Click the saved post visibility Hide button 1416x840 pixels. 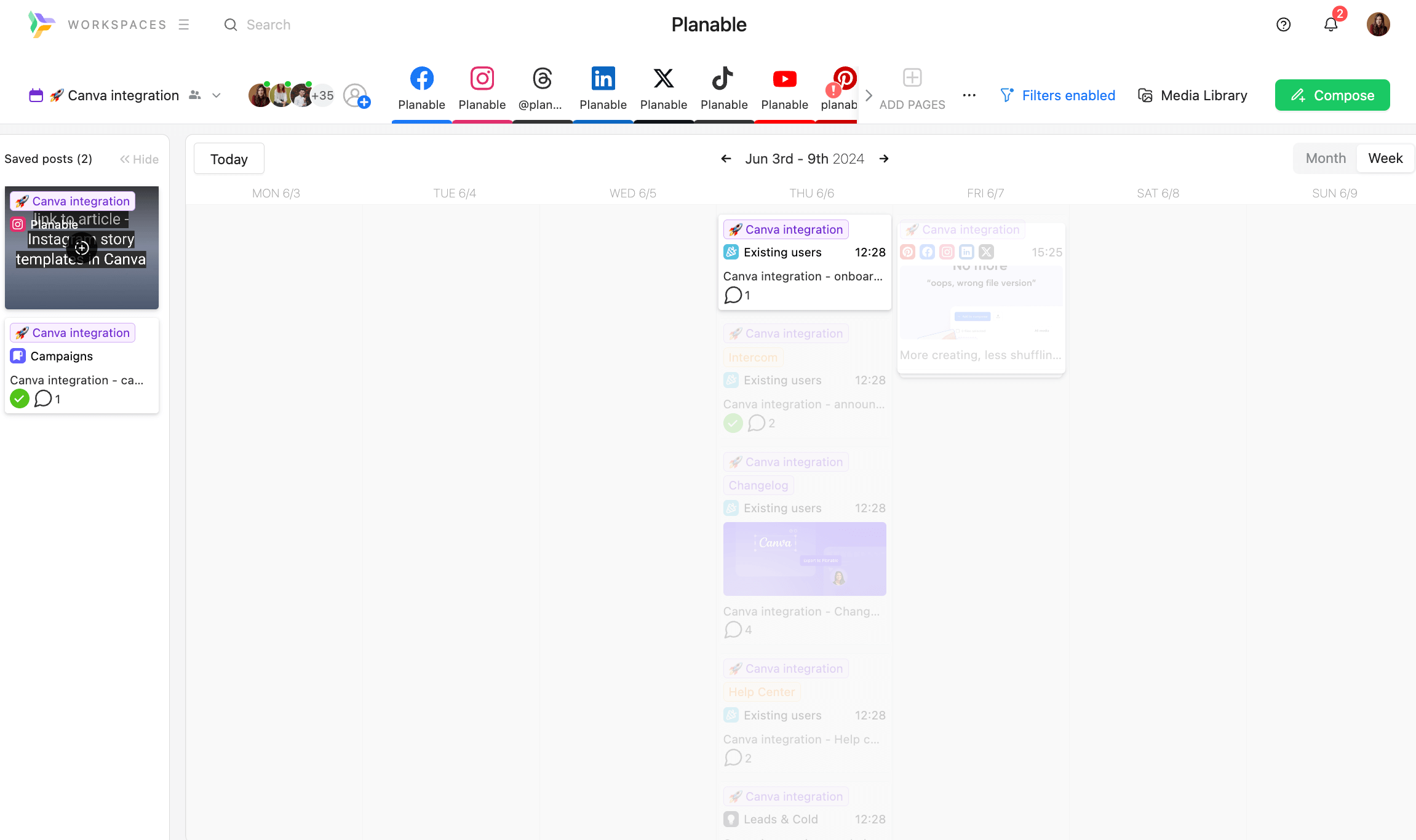139,159
